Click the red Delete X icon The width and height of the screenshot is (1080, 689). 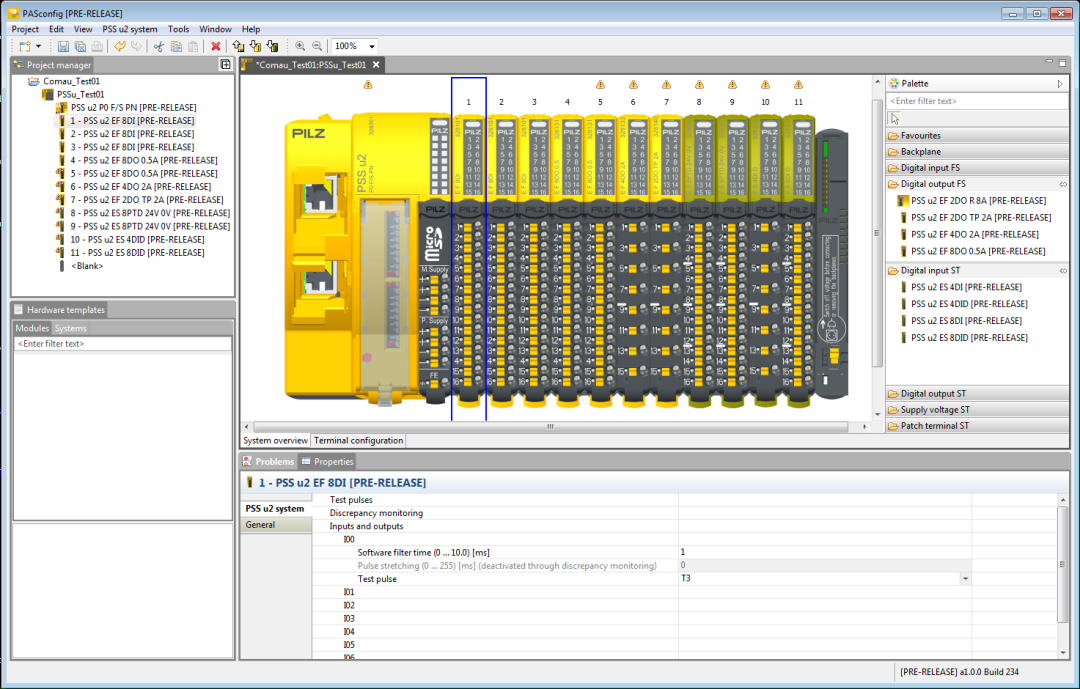tap(215, 46)
